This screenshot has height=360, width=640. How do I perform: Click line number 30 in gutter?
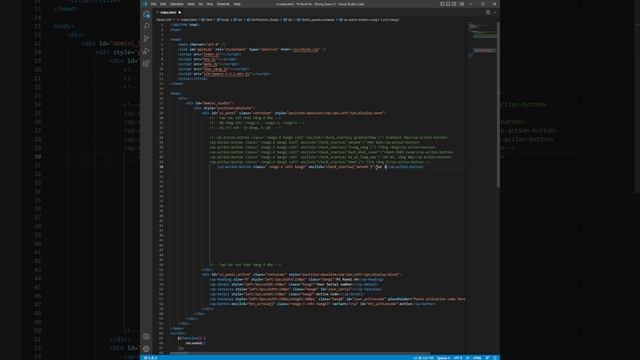162,167
